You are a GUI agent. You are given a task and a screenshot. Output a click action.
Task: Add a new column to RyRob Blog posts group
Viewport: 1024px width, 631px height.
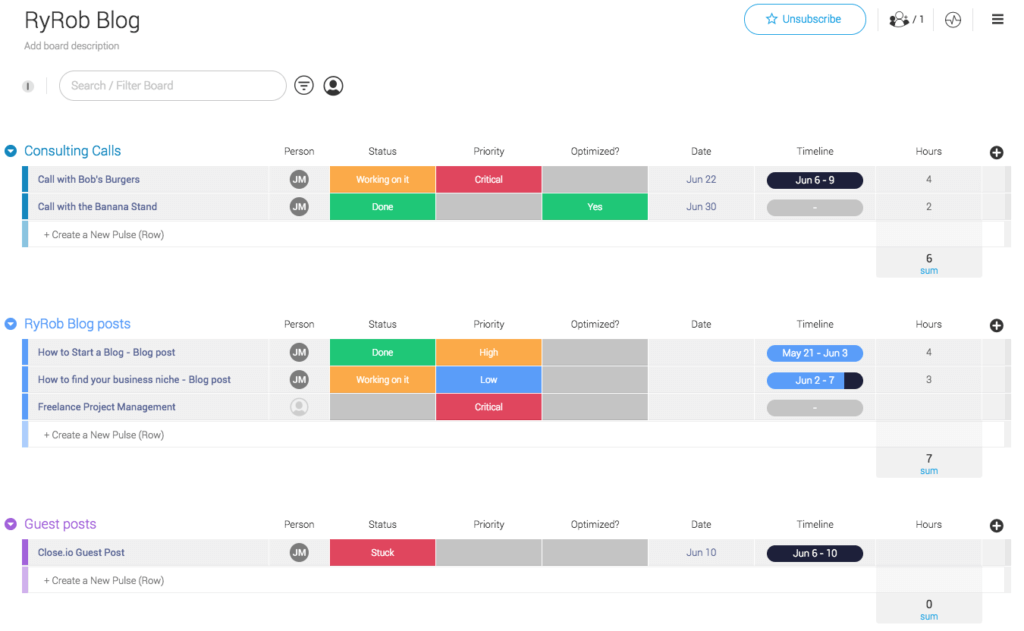tap(996, 325)
